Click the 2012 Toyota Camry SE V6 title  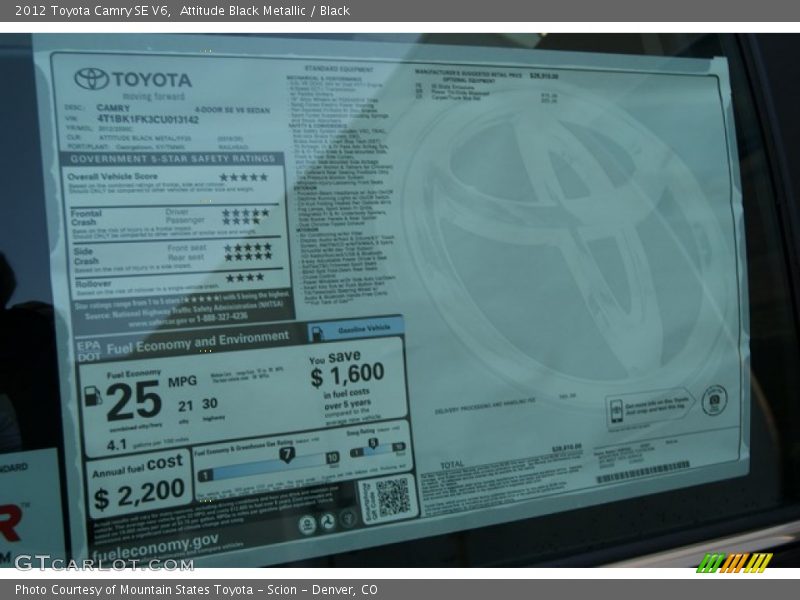[x=87, y=10]
